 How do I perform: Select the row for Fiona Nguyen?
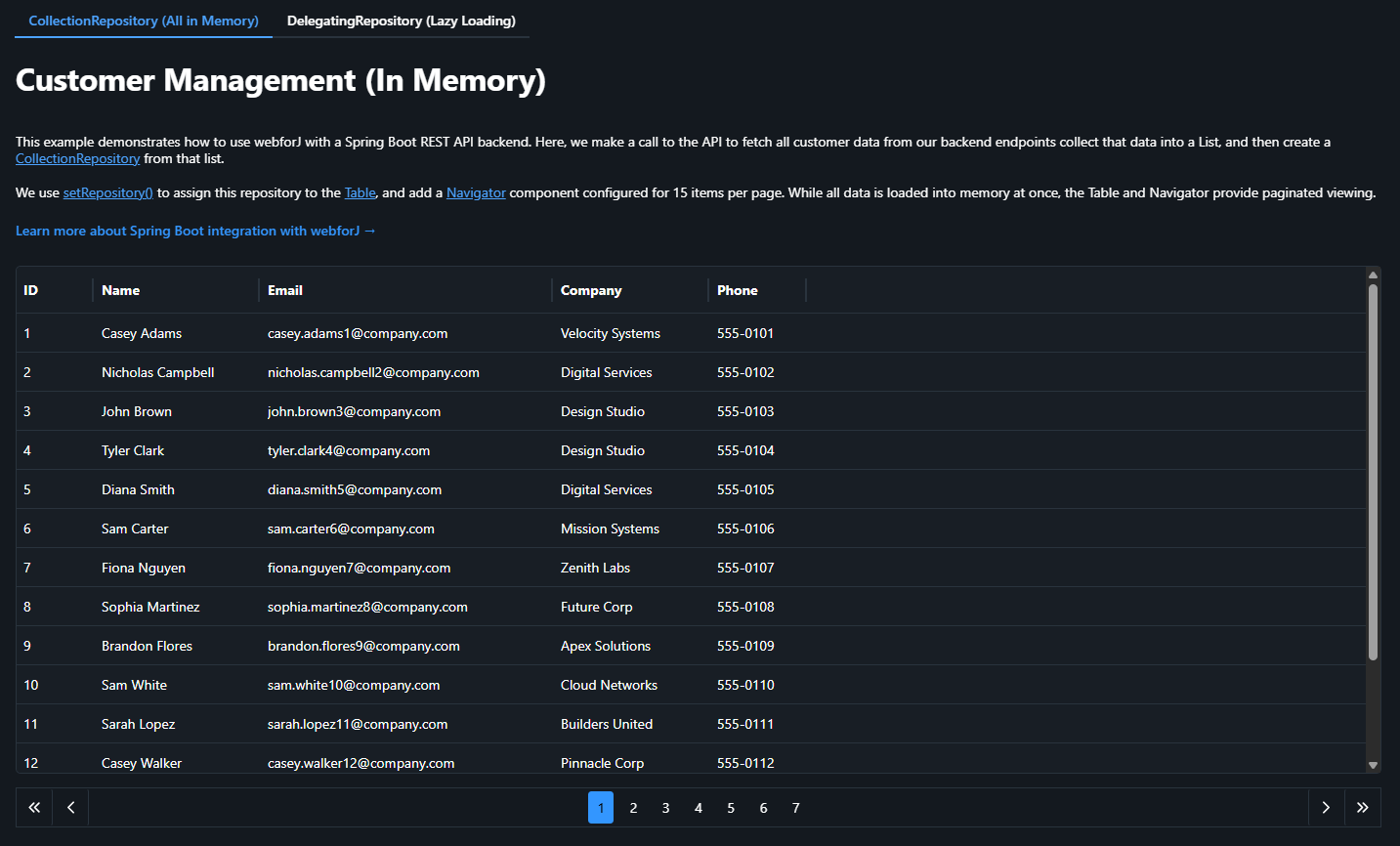click(x=391, y=568)
